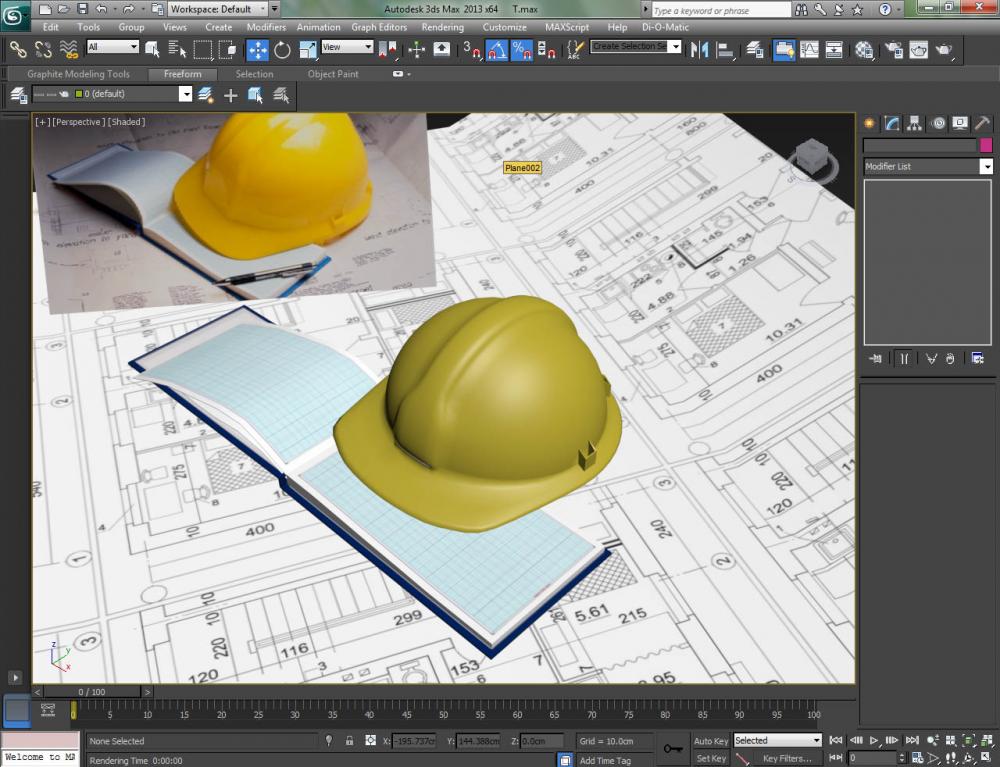This screenshot has width=1000, height=767.
Task: Expand the Modifier List dropdown
Action: [985, 166]
